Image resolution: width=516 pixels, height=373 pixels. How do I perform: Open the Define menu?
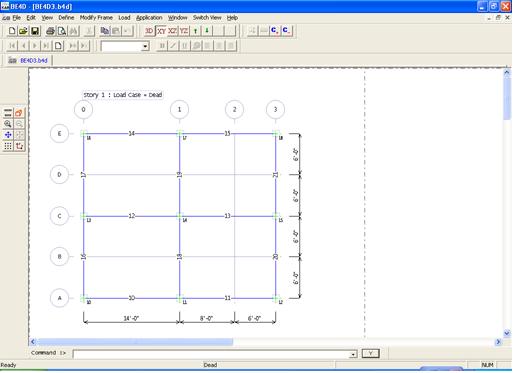[66, 18]
